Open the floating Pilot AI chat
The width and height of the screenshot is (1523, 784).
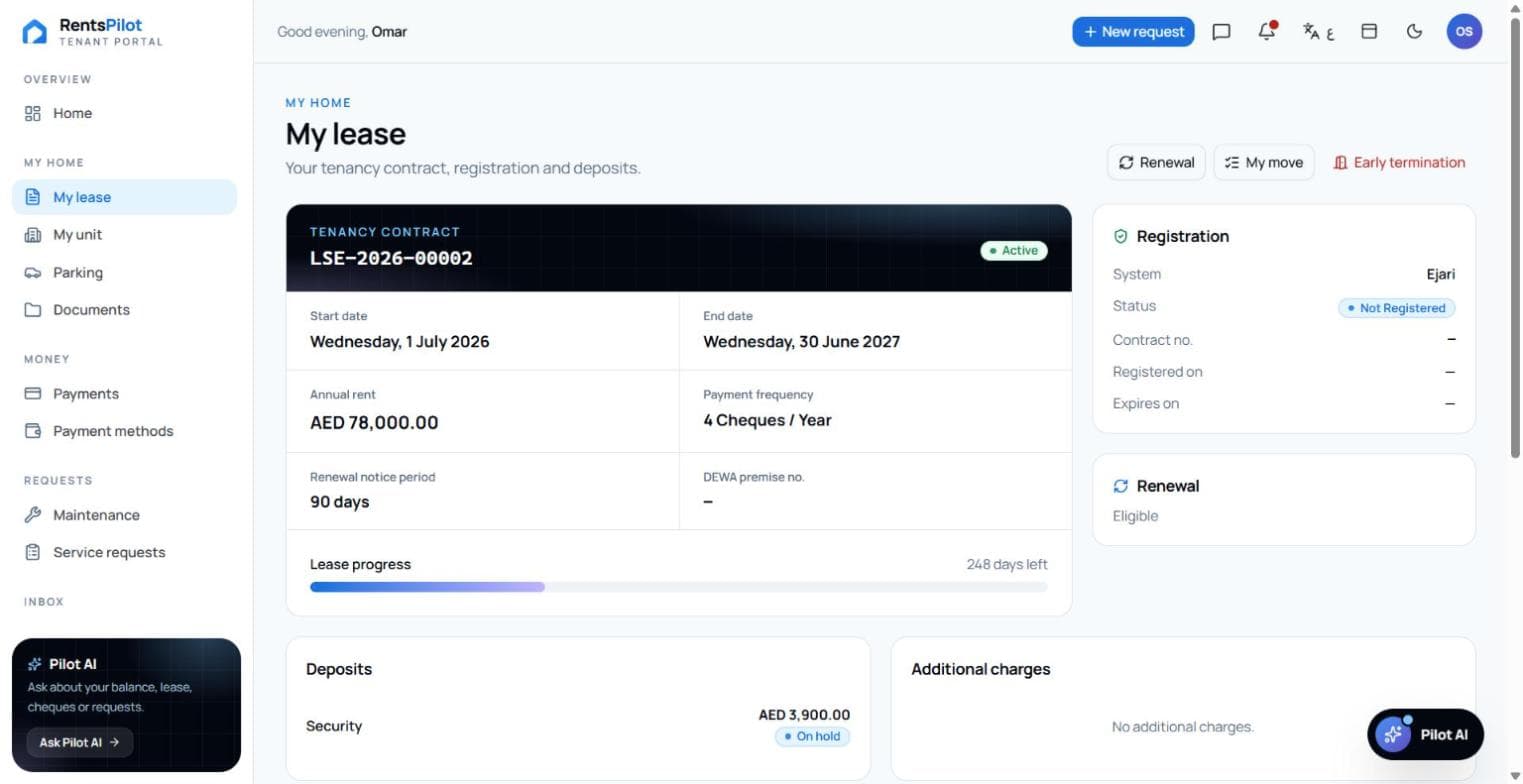[x=1425, y=734]
